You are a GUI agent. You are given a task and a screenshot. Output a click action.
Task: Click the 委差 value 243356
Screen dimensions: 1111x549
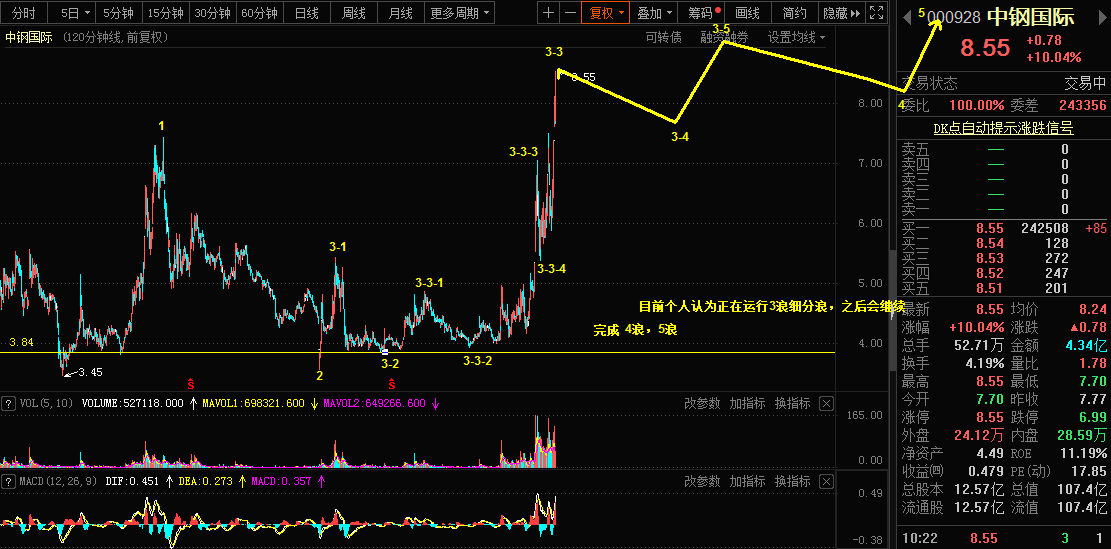tap(1083, 106)
